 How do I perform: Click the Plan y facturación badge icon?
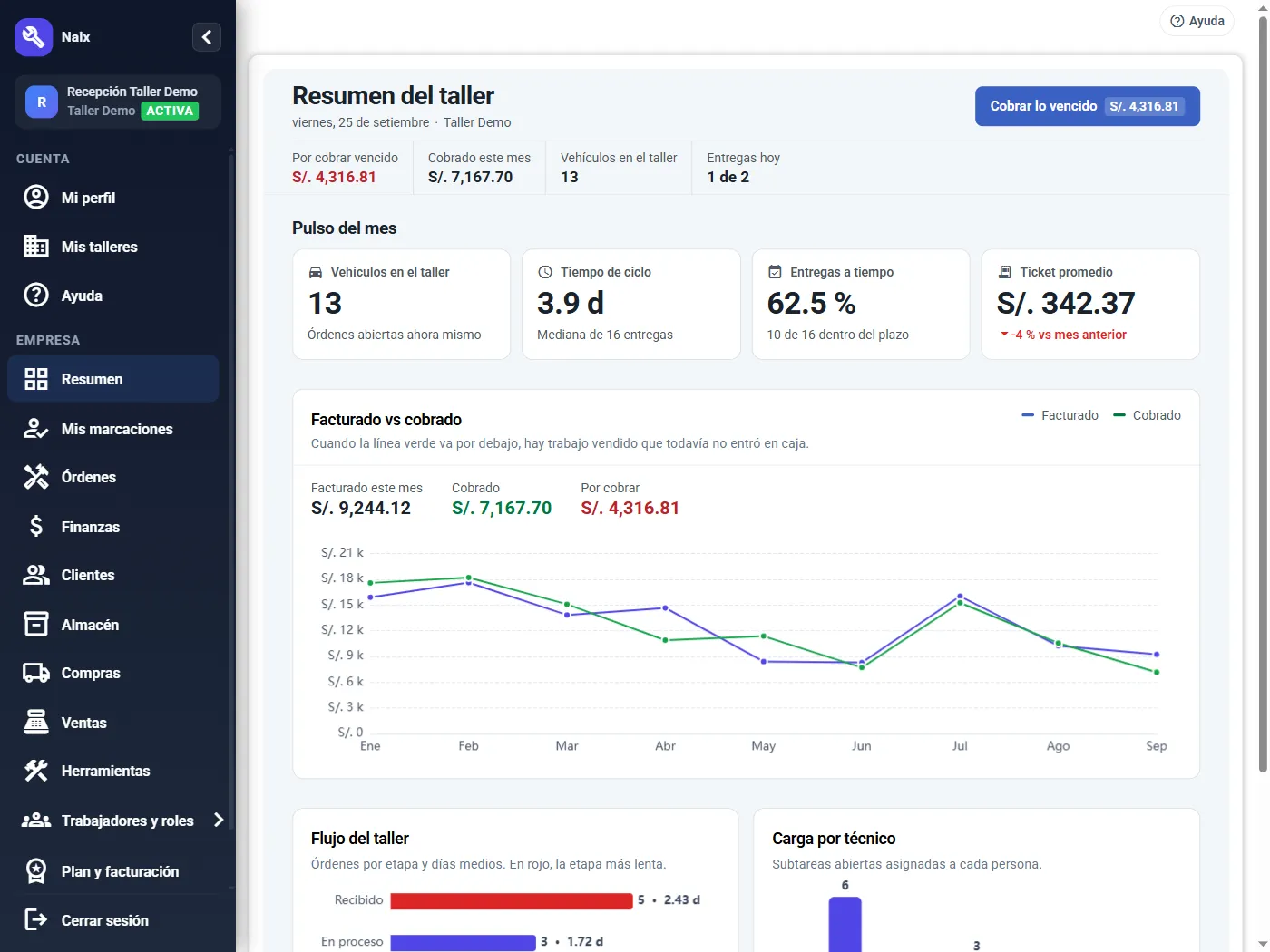tap(36, 871)
